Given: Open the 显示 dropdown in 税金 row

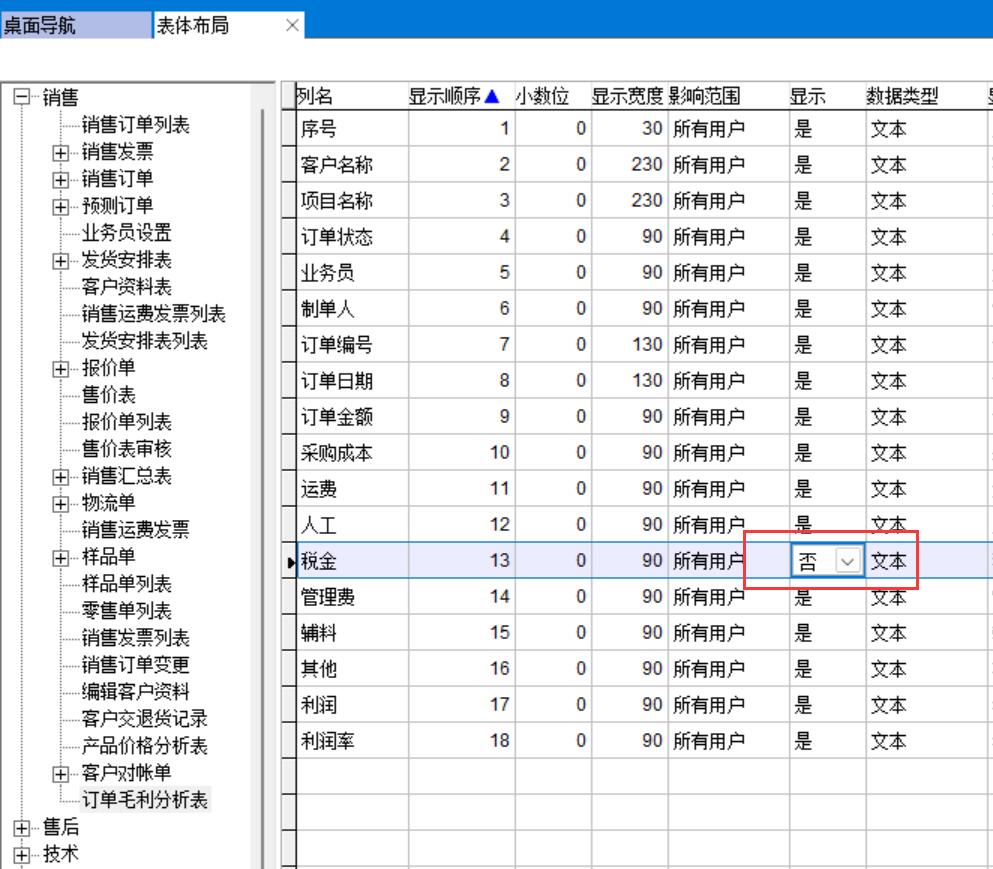Looking at the screenshot, I should point(848,562).
